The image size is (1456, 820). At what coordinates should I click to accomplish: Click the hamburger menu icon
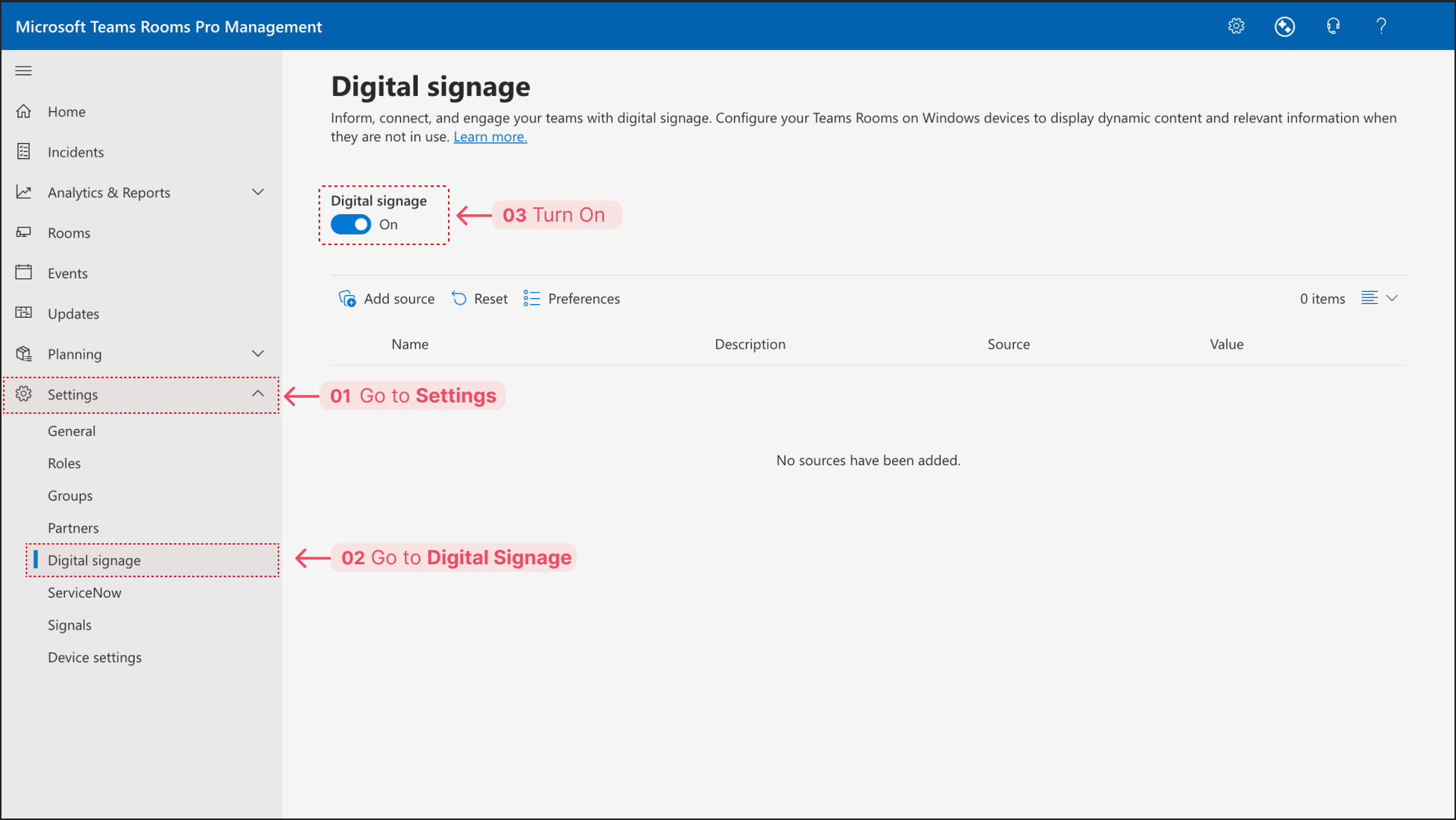coord(23,71)
